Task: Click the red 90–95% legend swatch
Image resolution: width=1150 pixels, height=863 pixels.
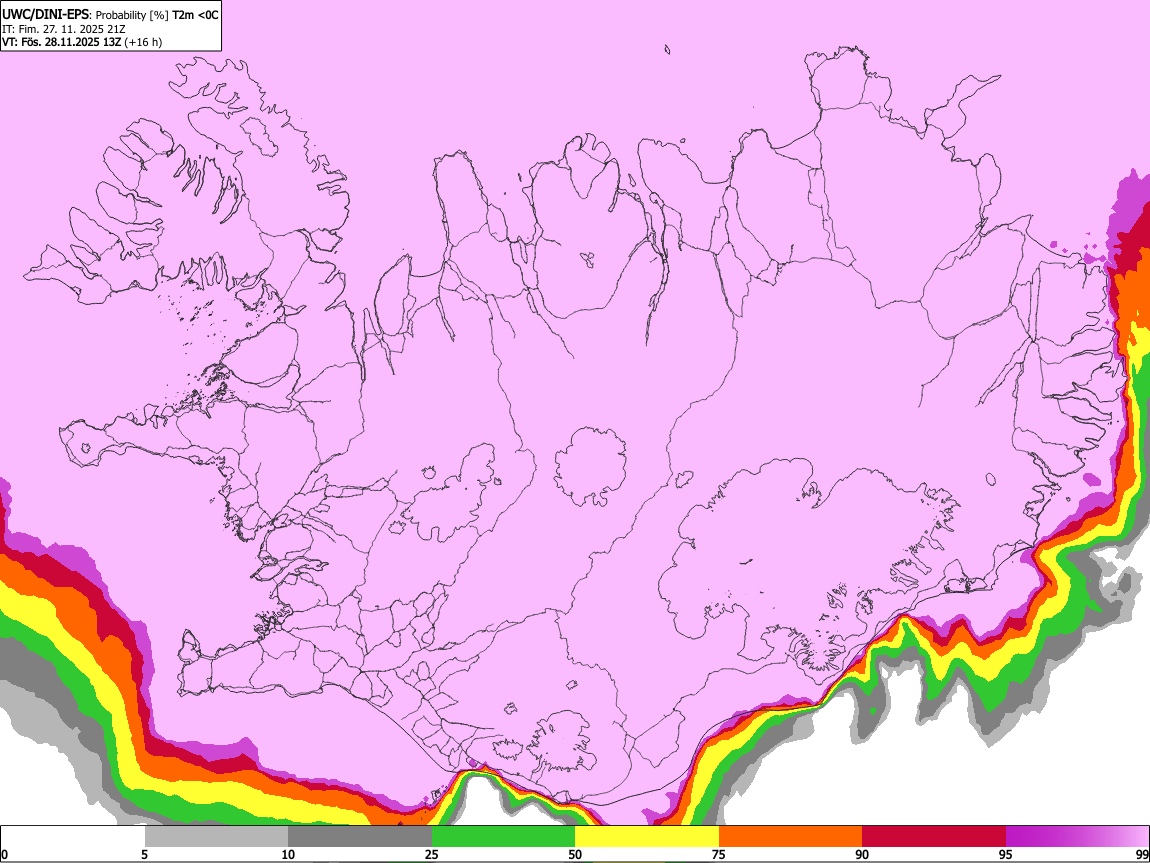Action: [x=934, y=836]
